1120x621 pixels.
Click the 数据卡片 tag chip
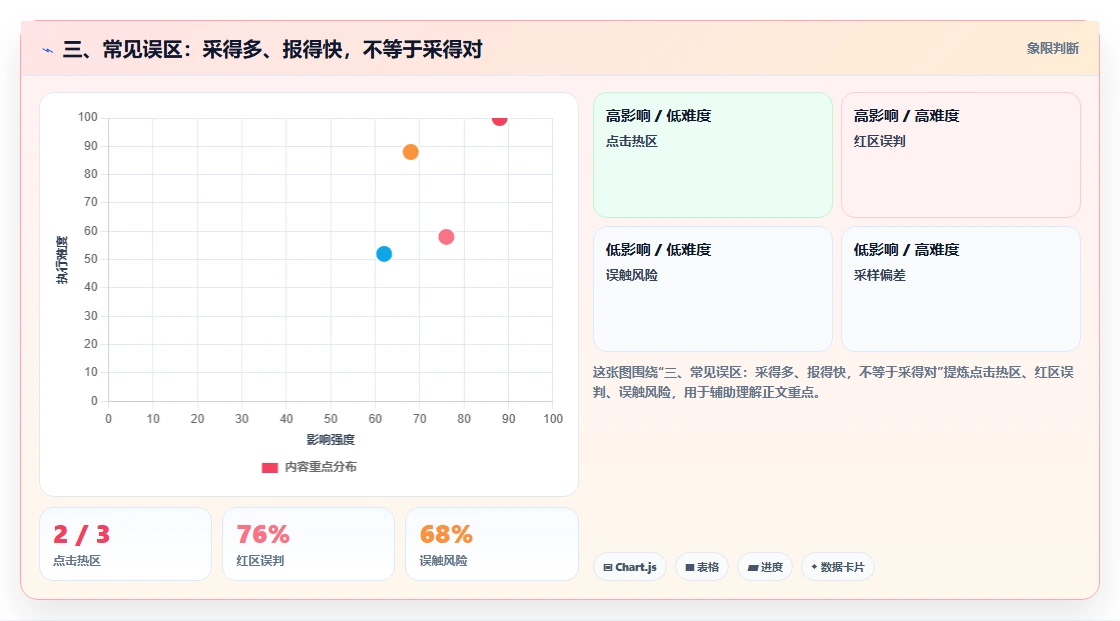[838, 567]
